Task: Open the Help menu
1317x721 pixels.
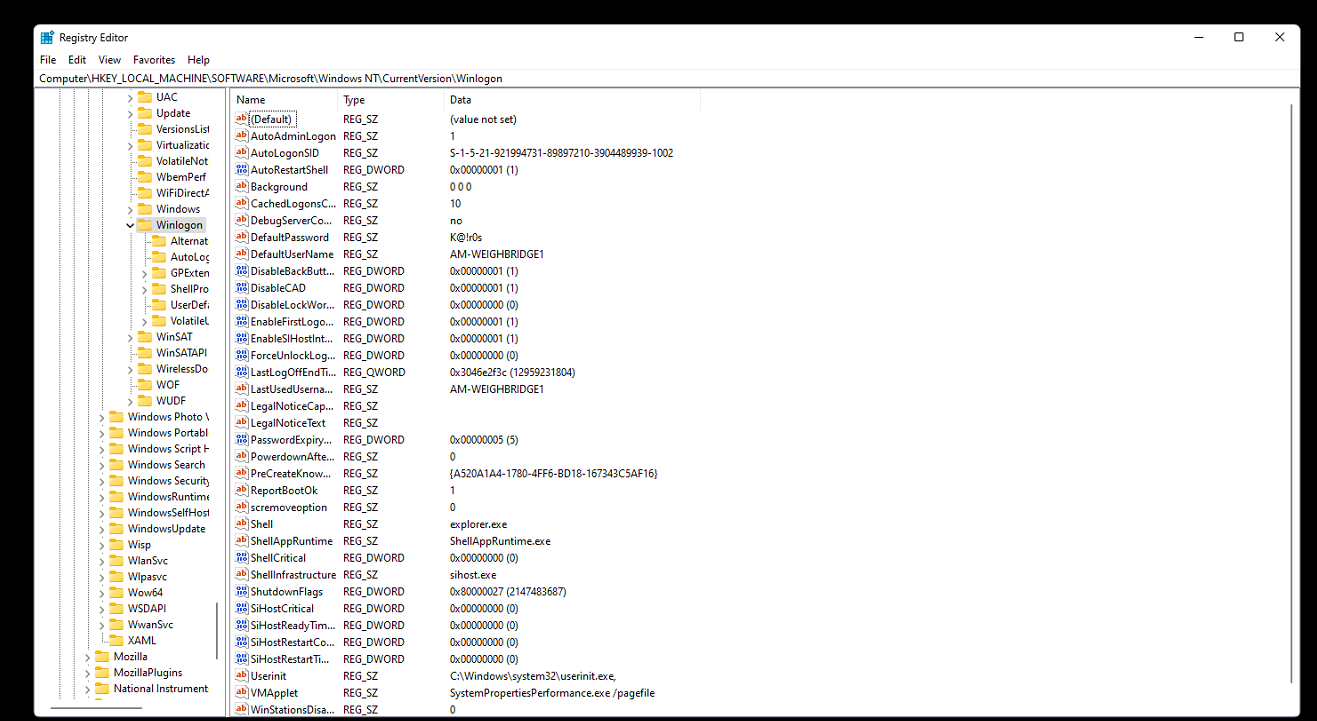Action: pyautogui.click(x=199, y=60)
